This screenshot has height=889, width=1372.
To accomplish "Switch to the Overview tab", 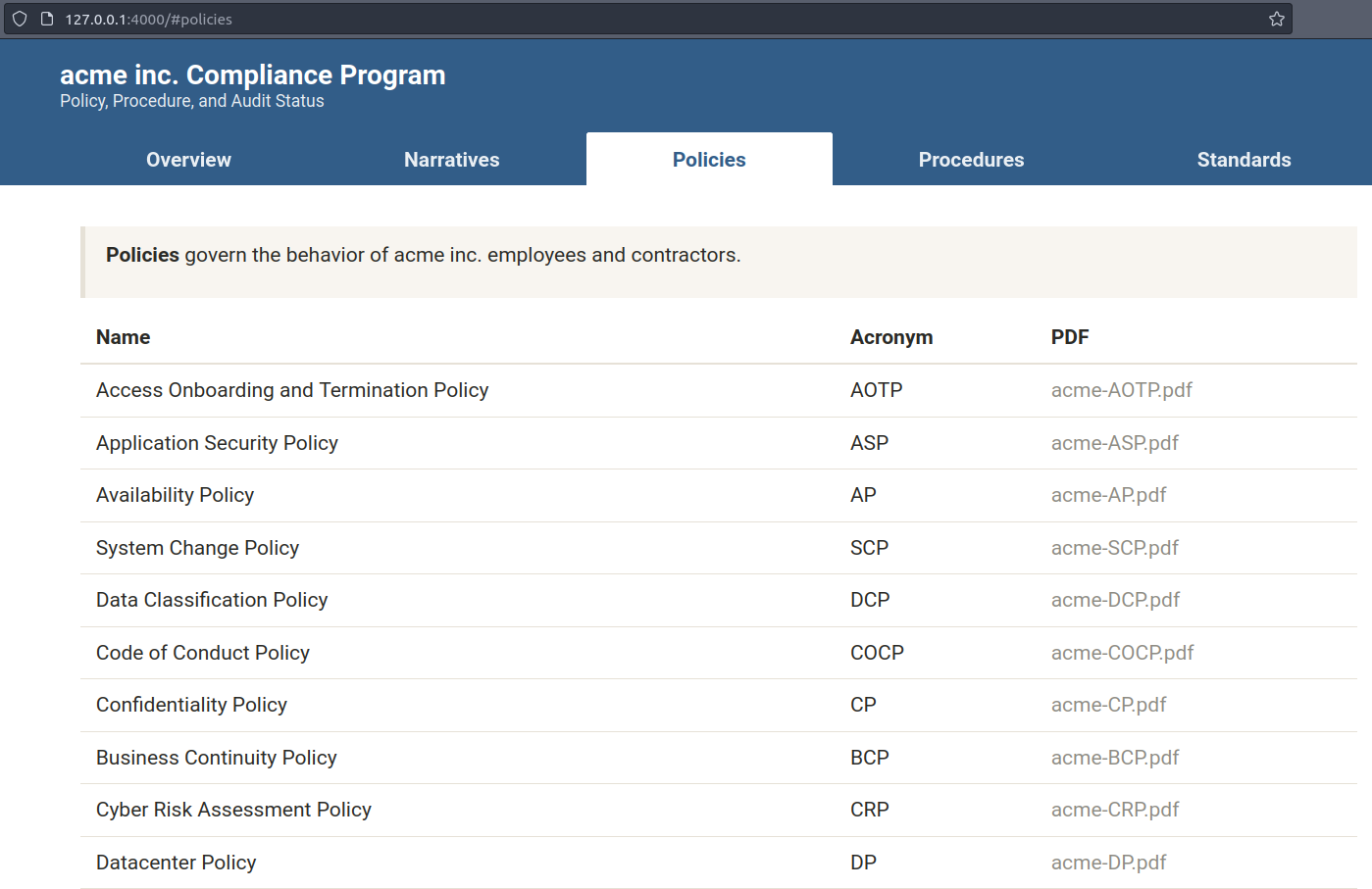I will 188,160.
